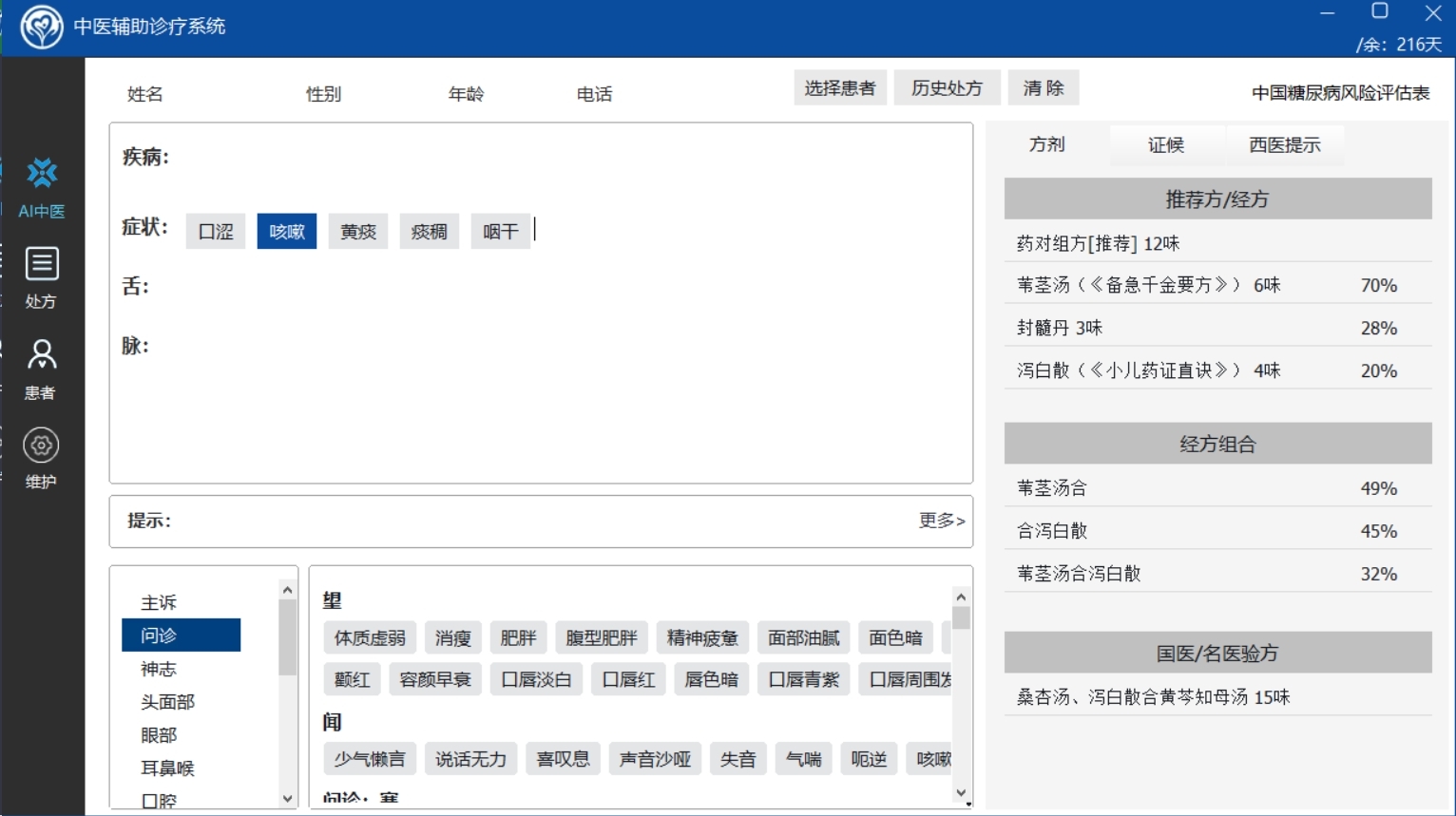1456x816 pixels.
Task: Open the 处方 prescription sidebar icon
Action: (42, 276)
